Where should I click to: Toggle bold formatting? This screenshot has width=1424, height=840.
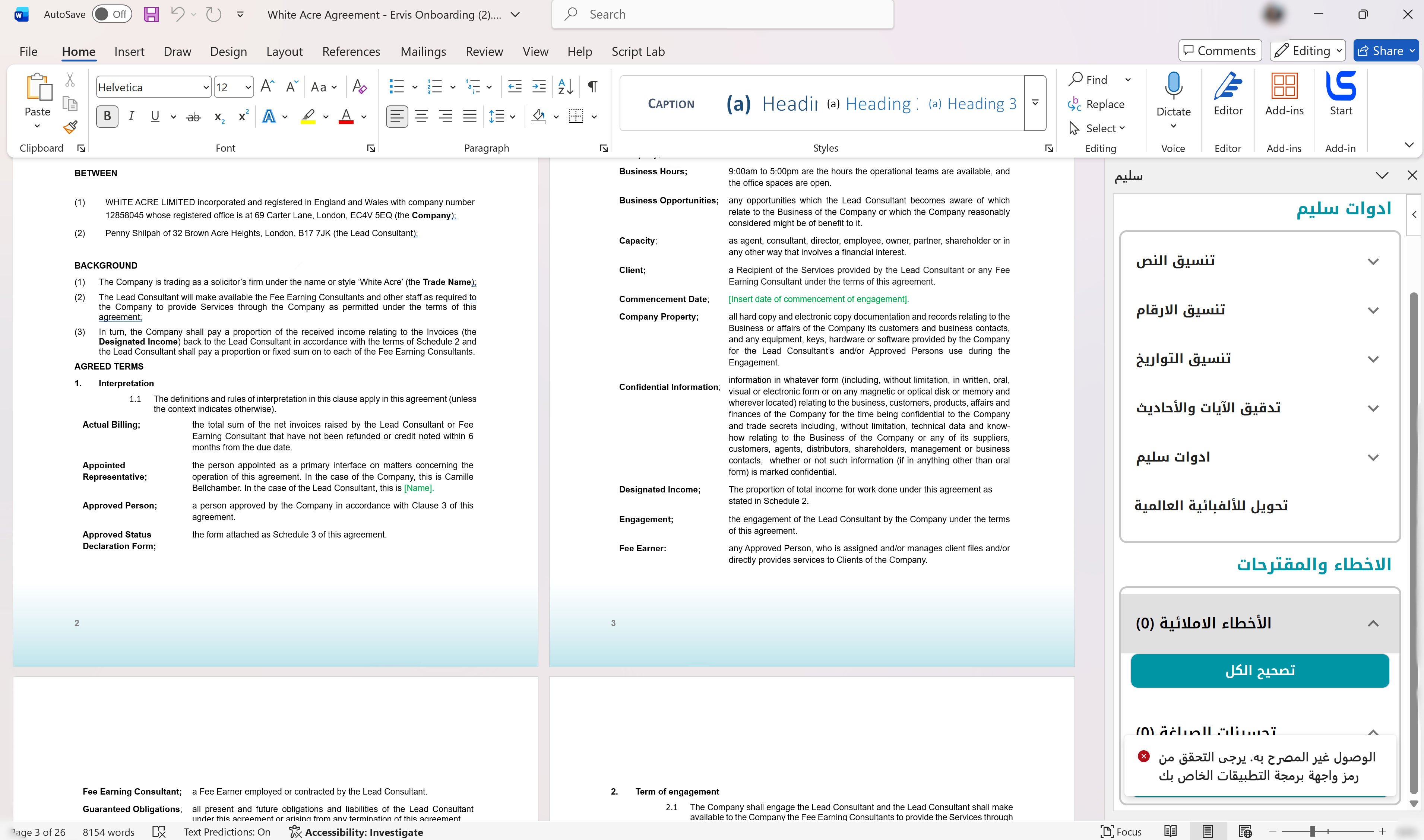pos(107,116)
